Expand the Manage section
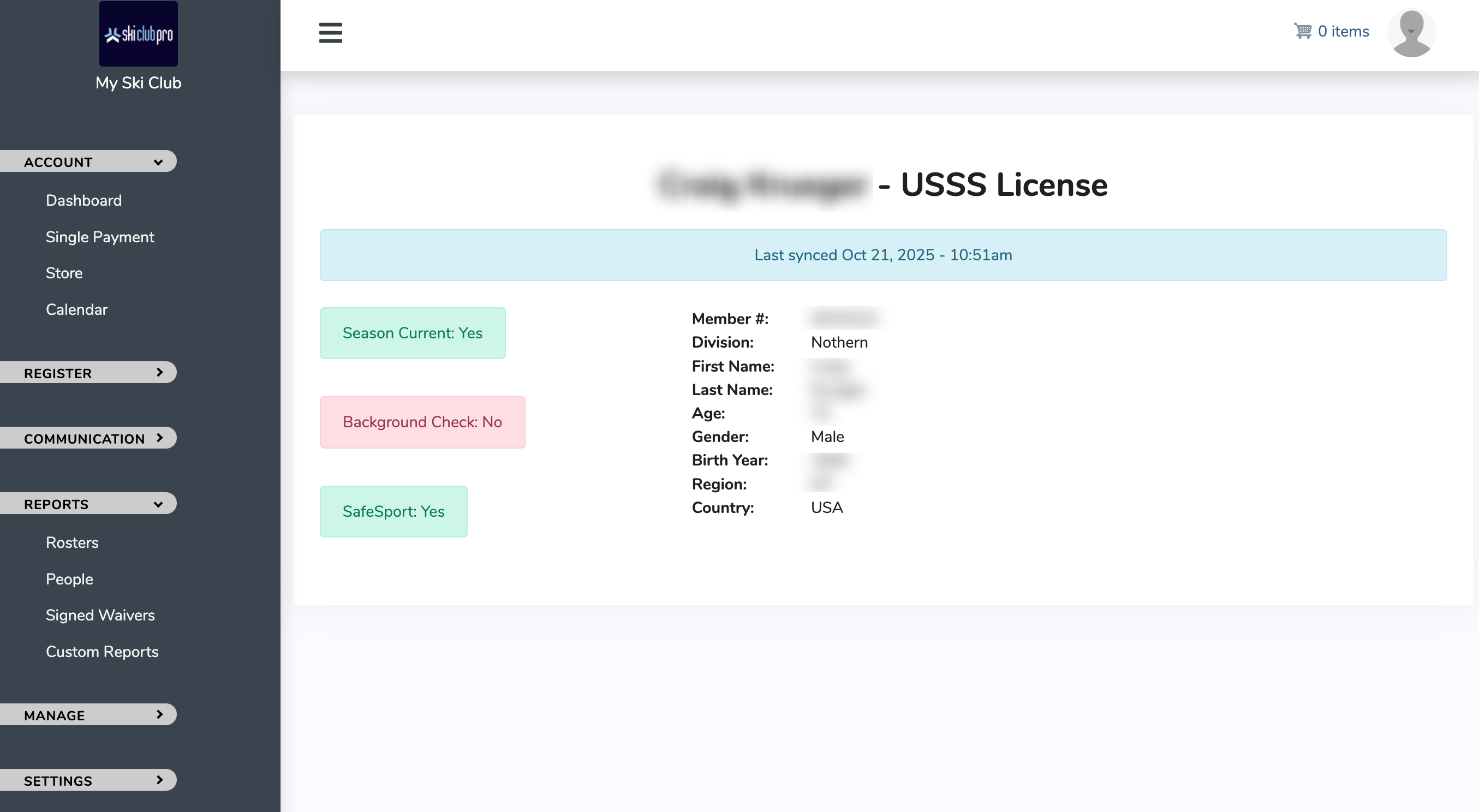1479x812 pixels. click(88, 715)
